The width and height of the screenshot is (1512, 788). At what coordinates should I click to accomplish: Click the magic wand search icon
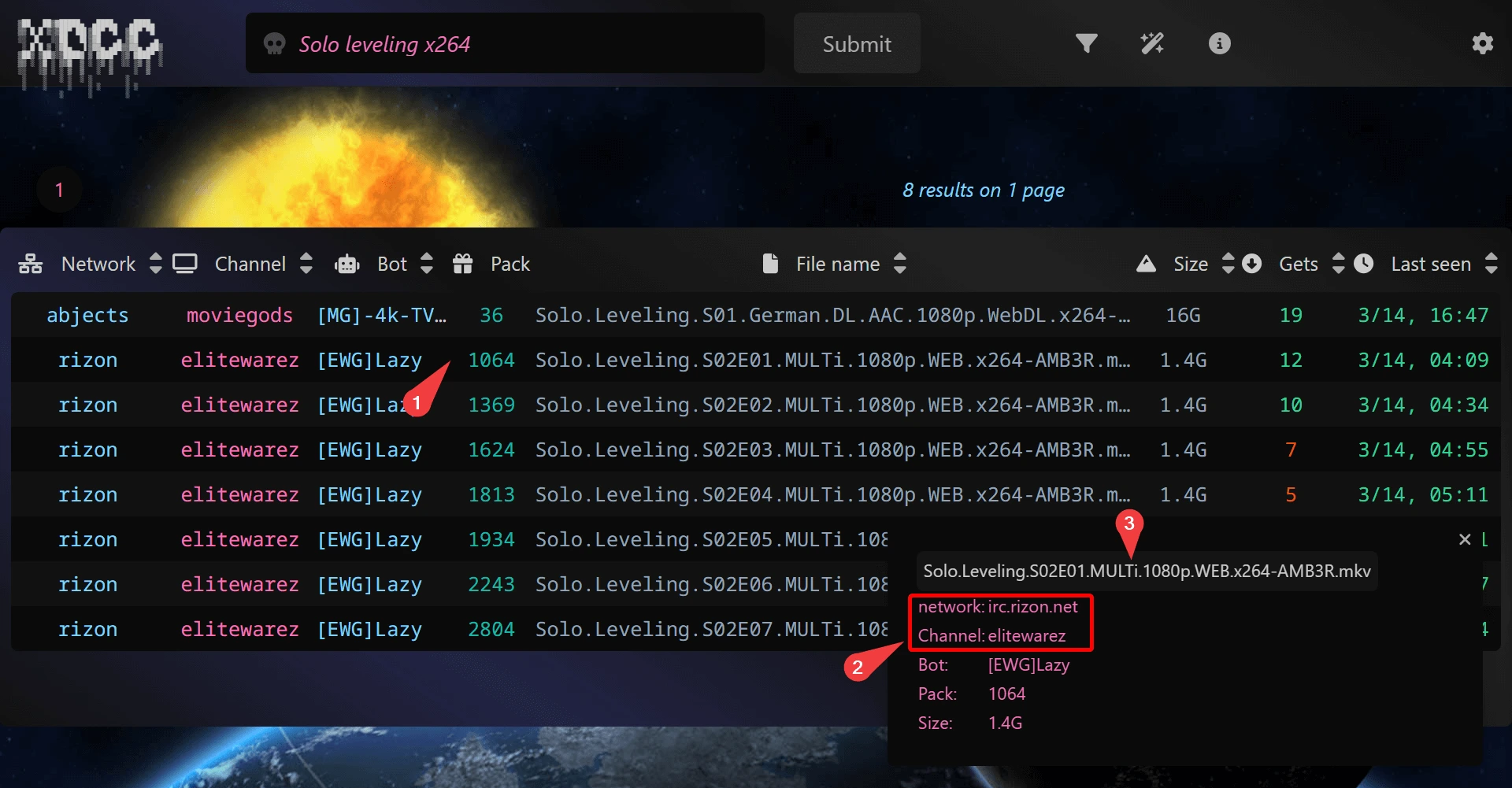[x=1151, y=43]
